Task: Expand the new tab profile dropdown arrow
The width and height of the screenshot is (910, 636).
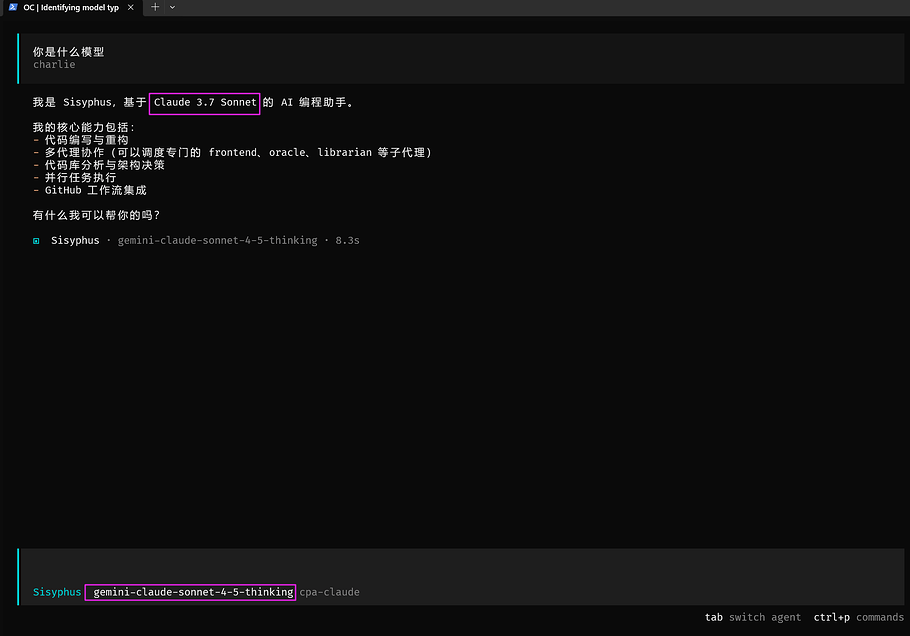Action: coord(172,8)
